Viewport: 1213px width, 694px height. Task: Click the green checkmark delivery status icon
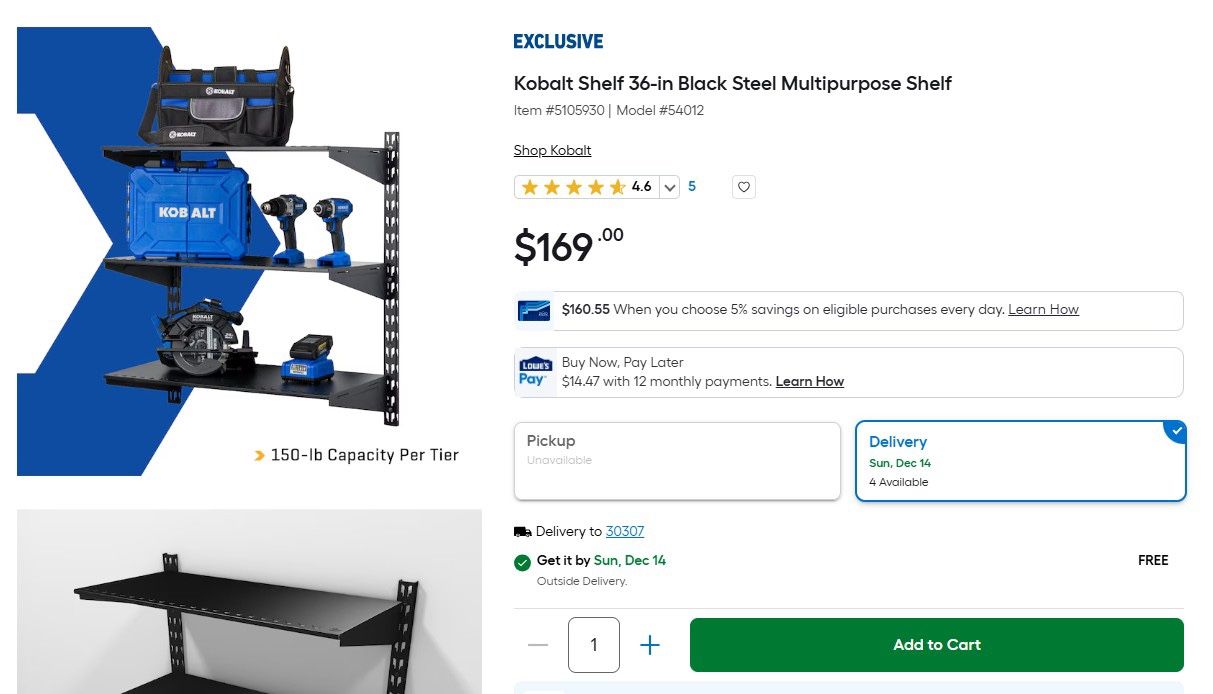click(x=522, y=562)
